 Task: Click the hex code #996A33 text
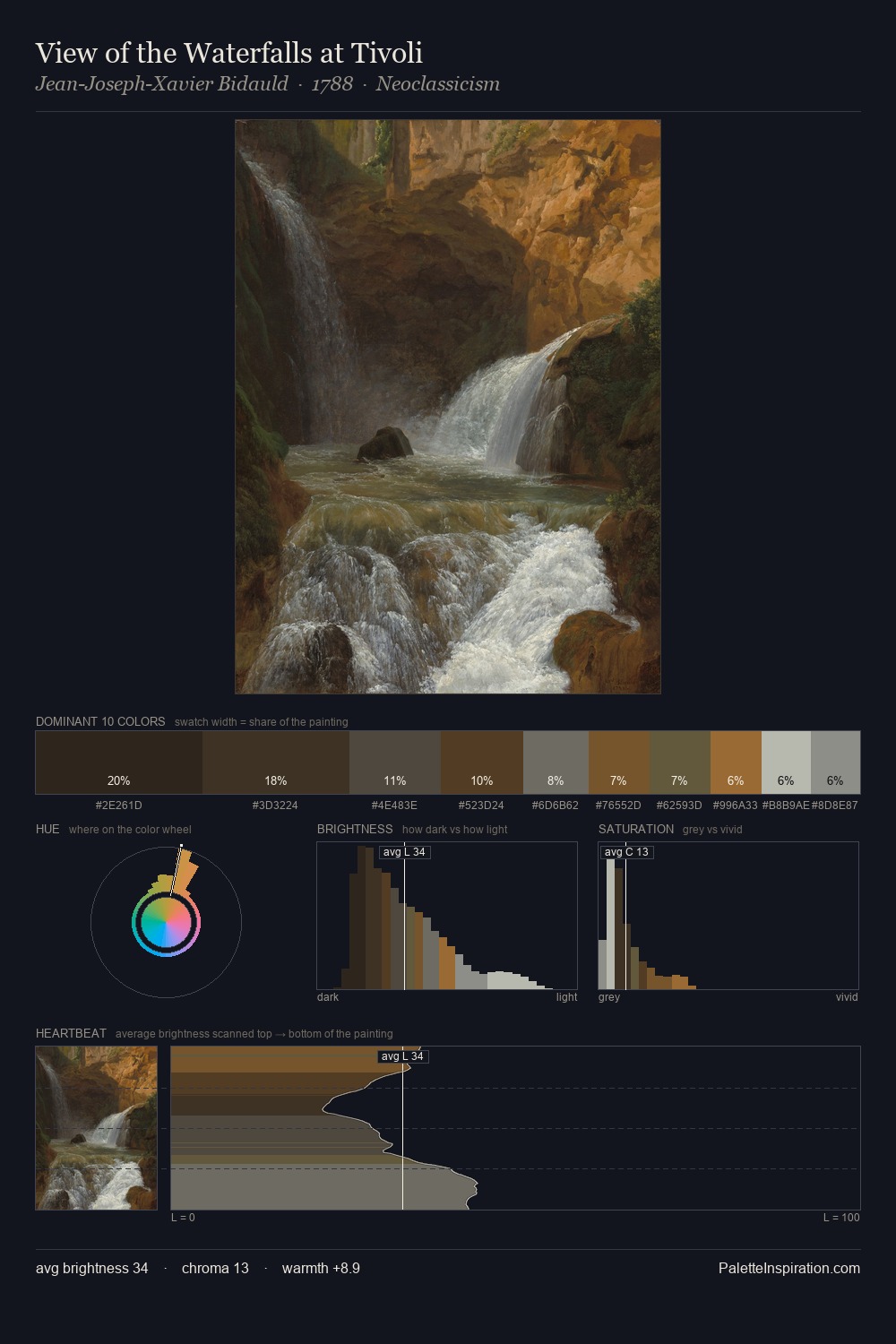tap(736, 806)
